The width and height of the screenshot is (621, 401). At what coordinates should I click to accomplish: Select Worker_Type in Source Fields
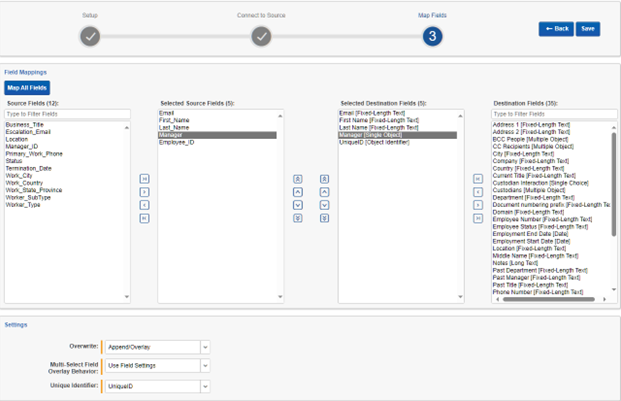click(23, 205)
